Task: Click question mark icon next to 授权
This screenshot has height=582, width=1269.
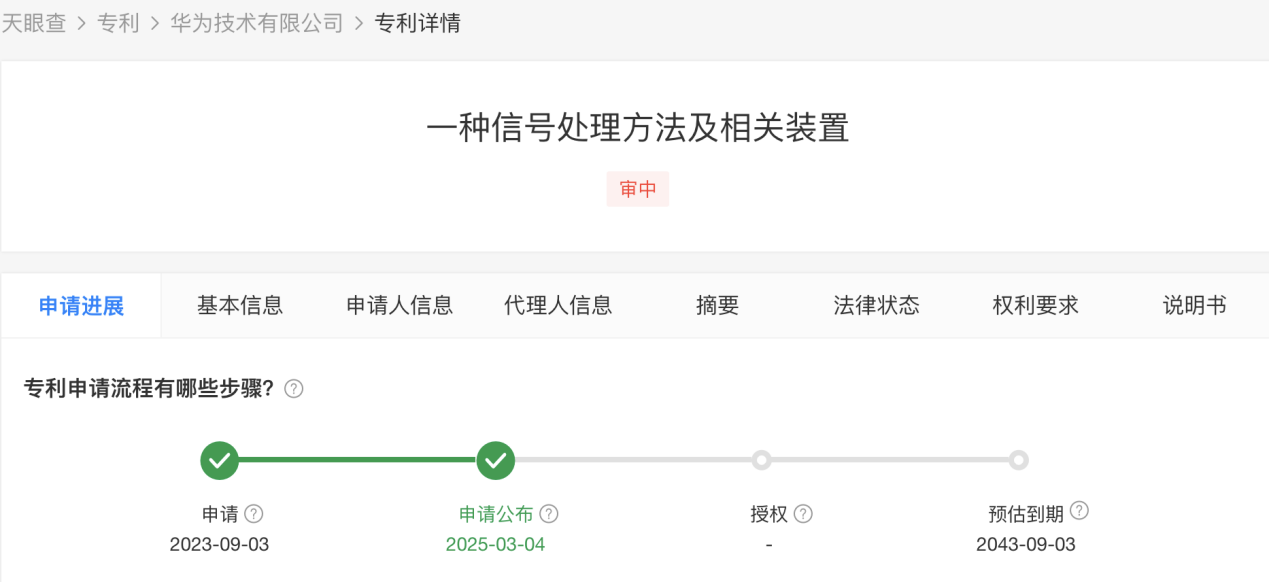Action: tap(803, 514)
